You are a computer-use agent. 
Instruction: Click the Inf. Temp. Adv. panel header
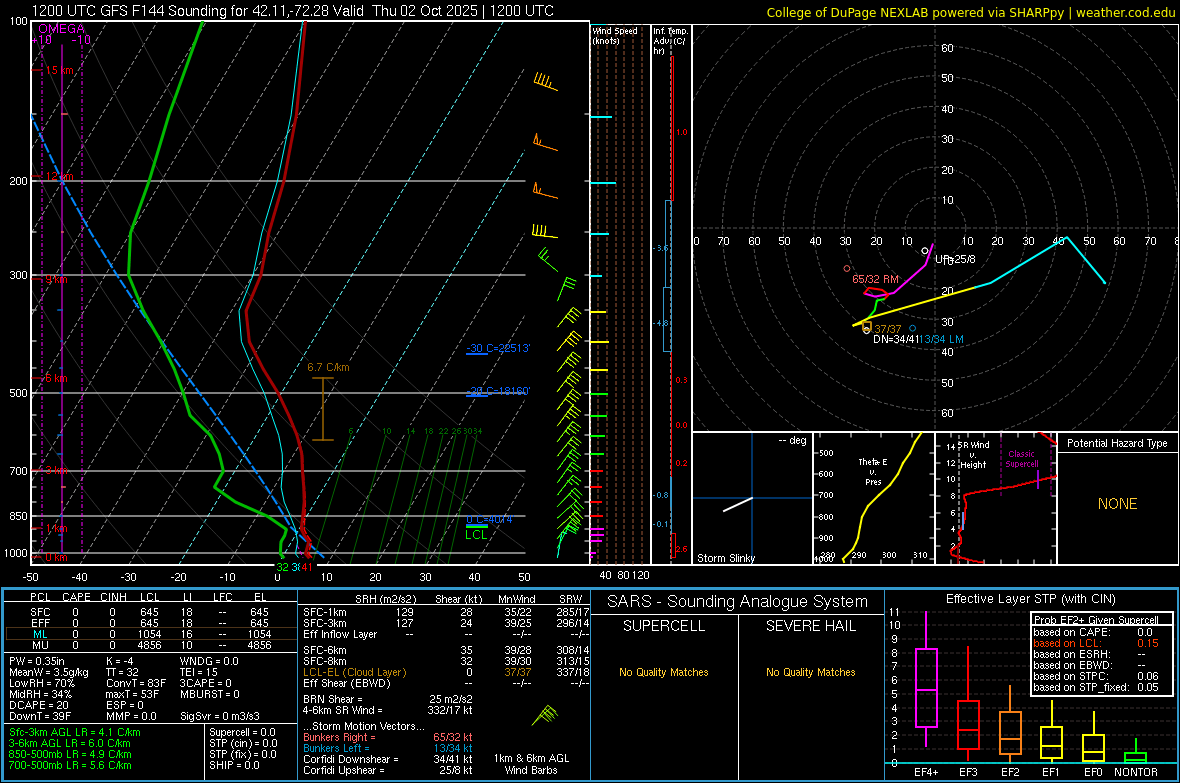point(670,41)
